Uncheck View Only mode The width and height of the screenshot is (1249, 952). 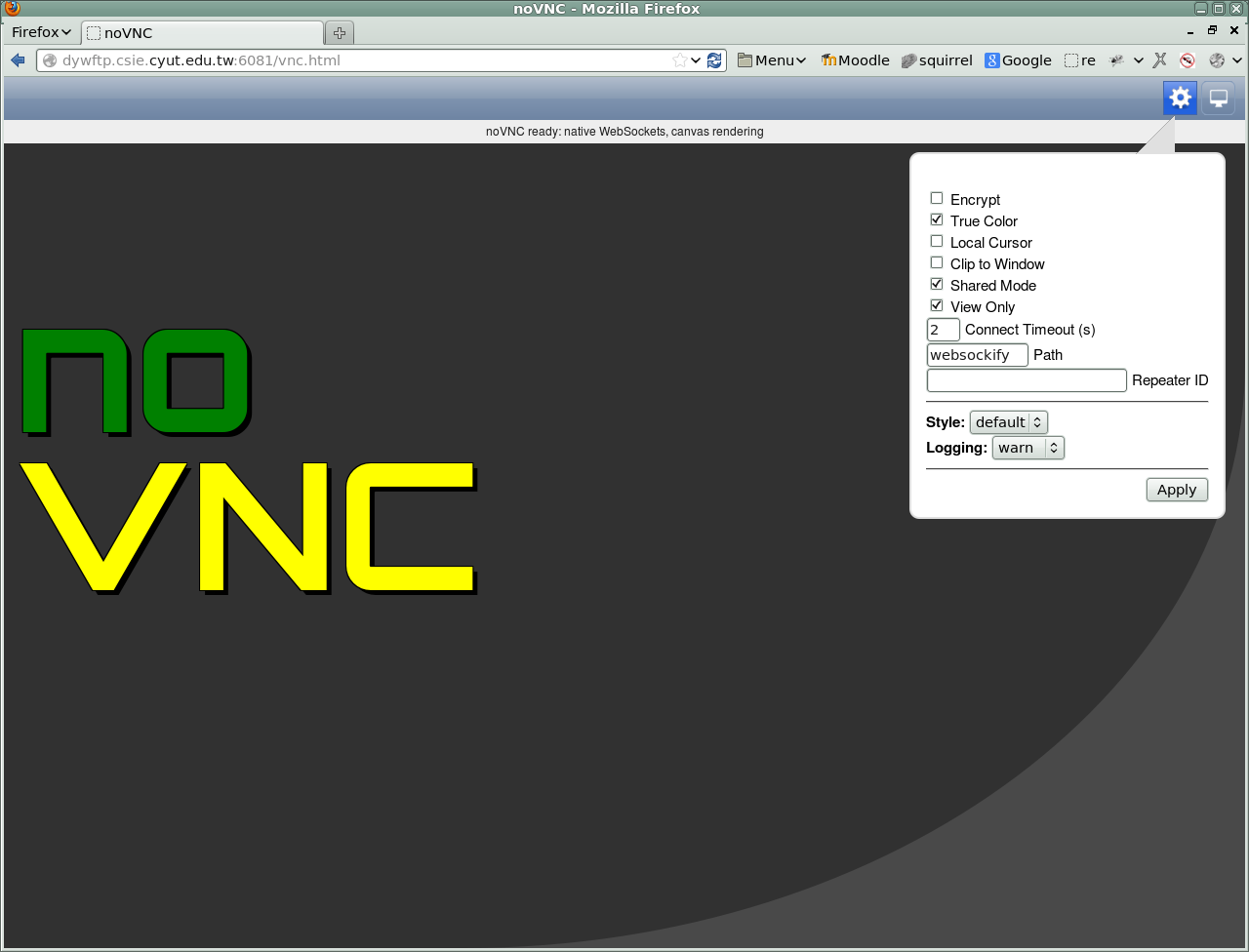click(x=936, y=304)
